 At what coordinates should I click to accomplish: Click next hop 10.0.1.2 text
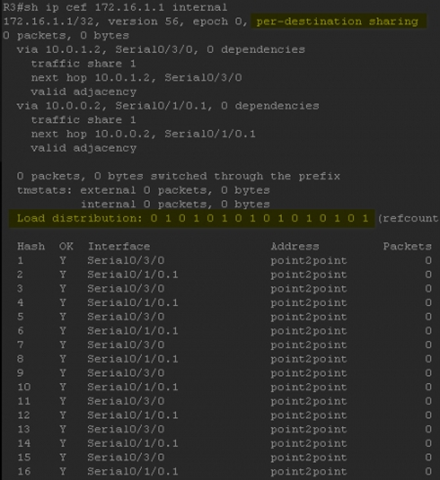point(137,78)
